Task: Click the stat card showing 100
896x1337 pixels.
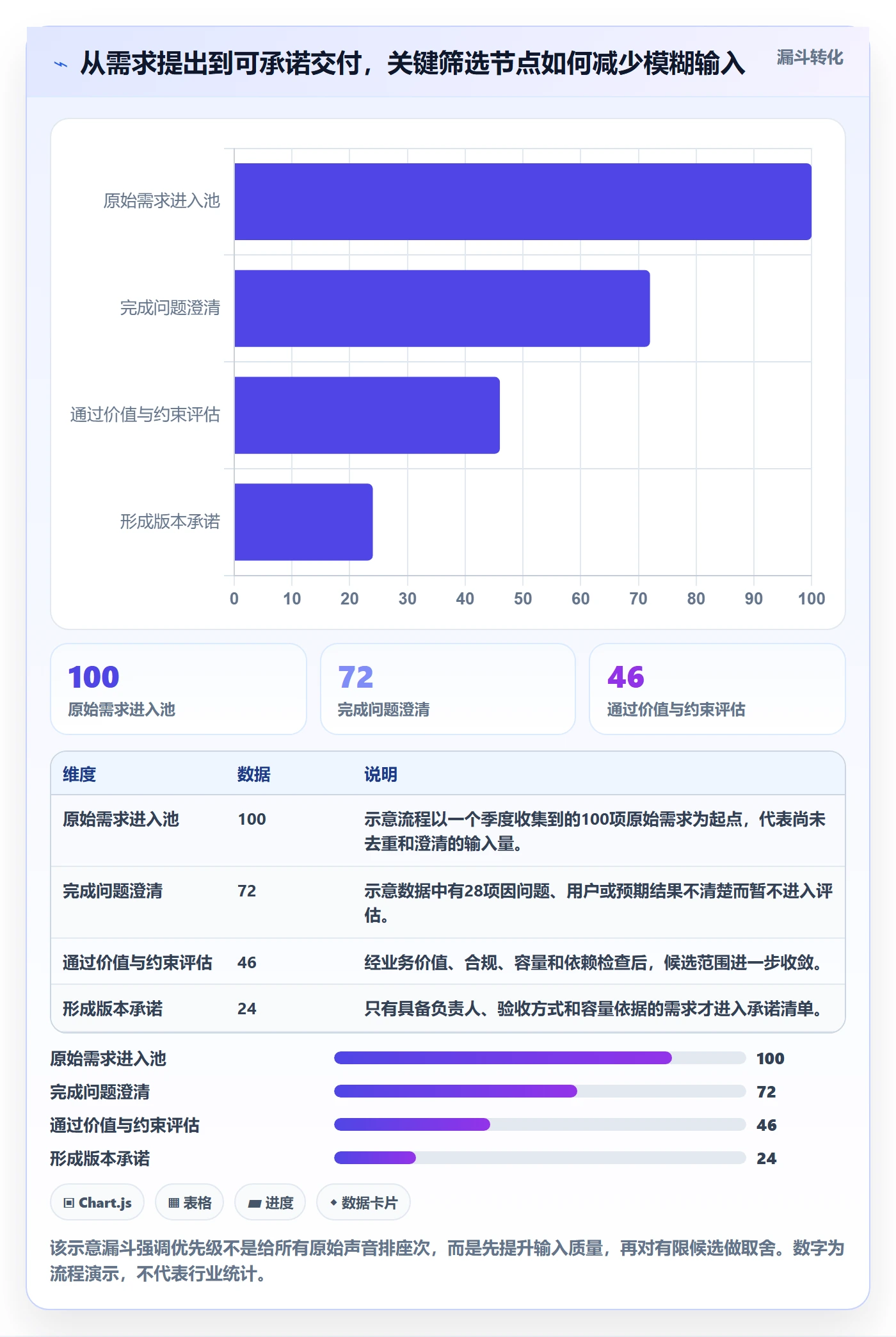Action: pos(179,689)
